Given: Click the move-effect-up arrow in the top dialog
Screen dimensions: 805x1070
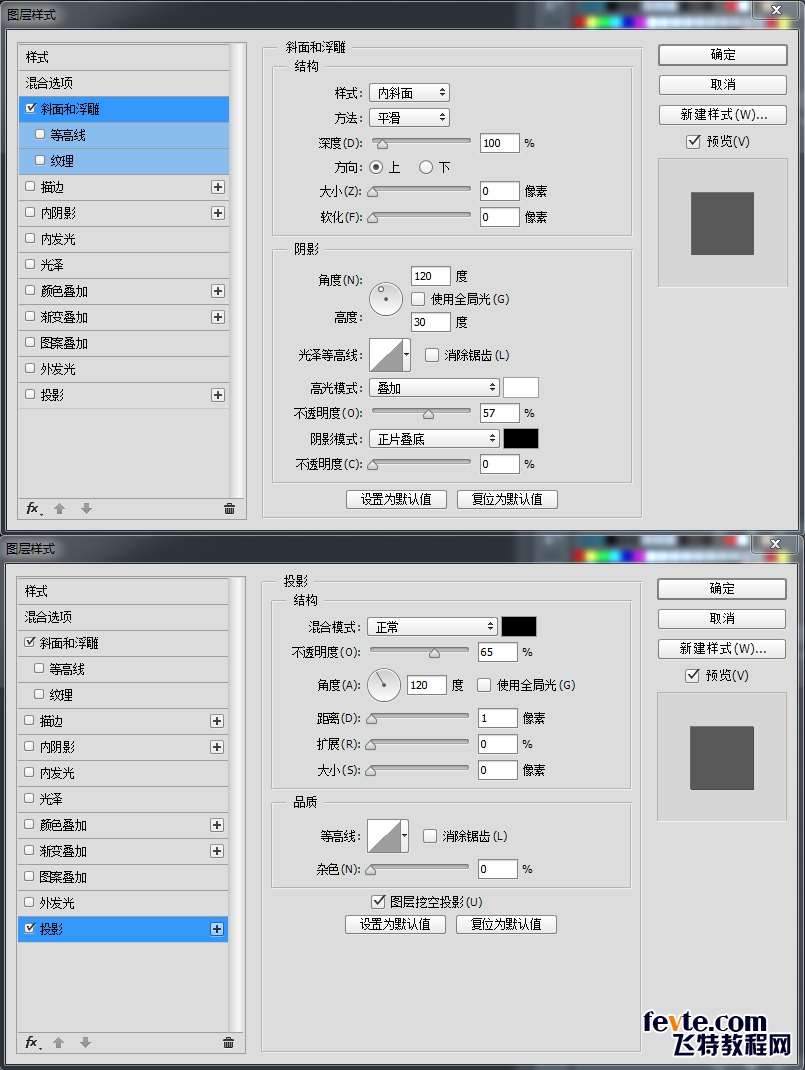Looking at the screenshot, I should coord(59,508).
